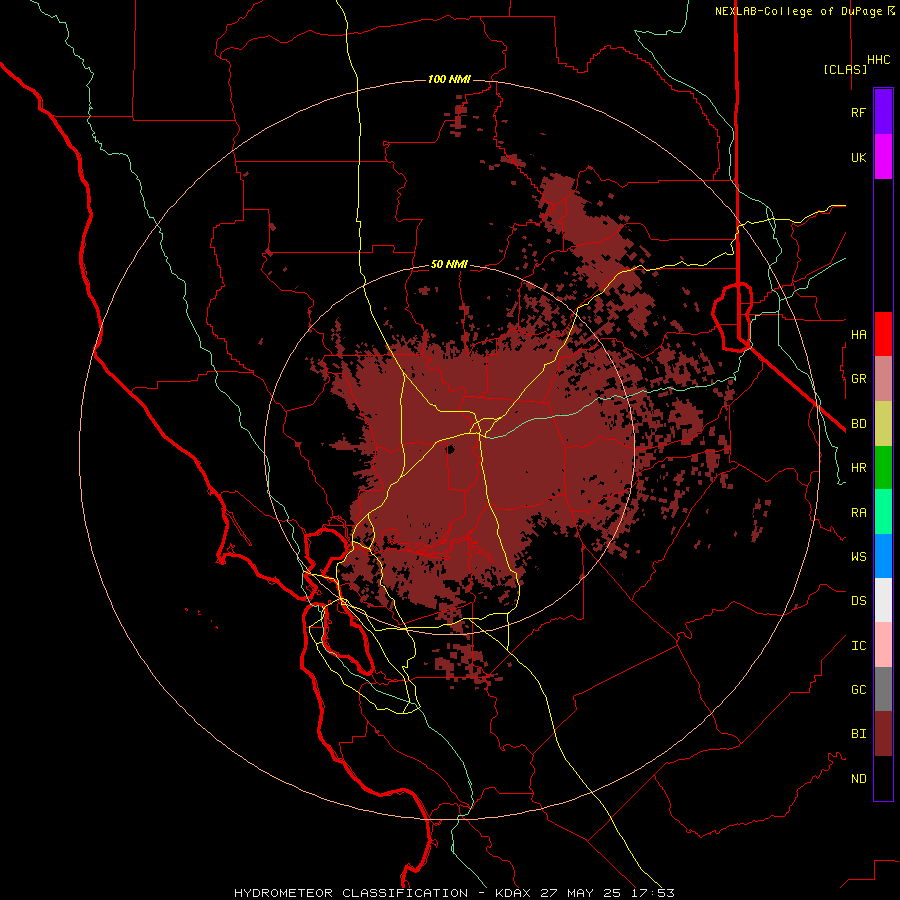Image resolution: width=900 pixels, height=900 pixels.
Task: Click the 'RF' legend label
Action: 858,112
